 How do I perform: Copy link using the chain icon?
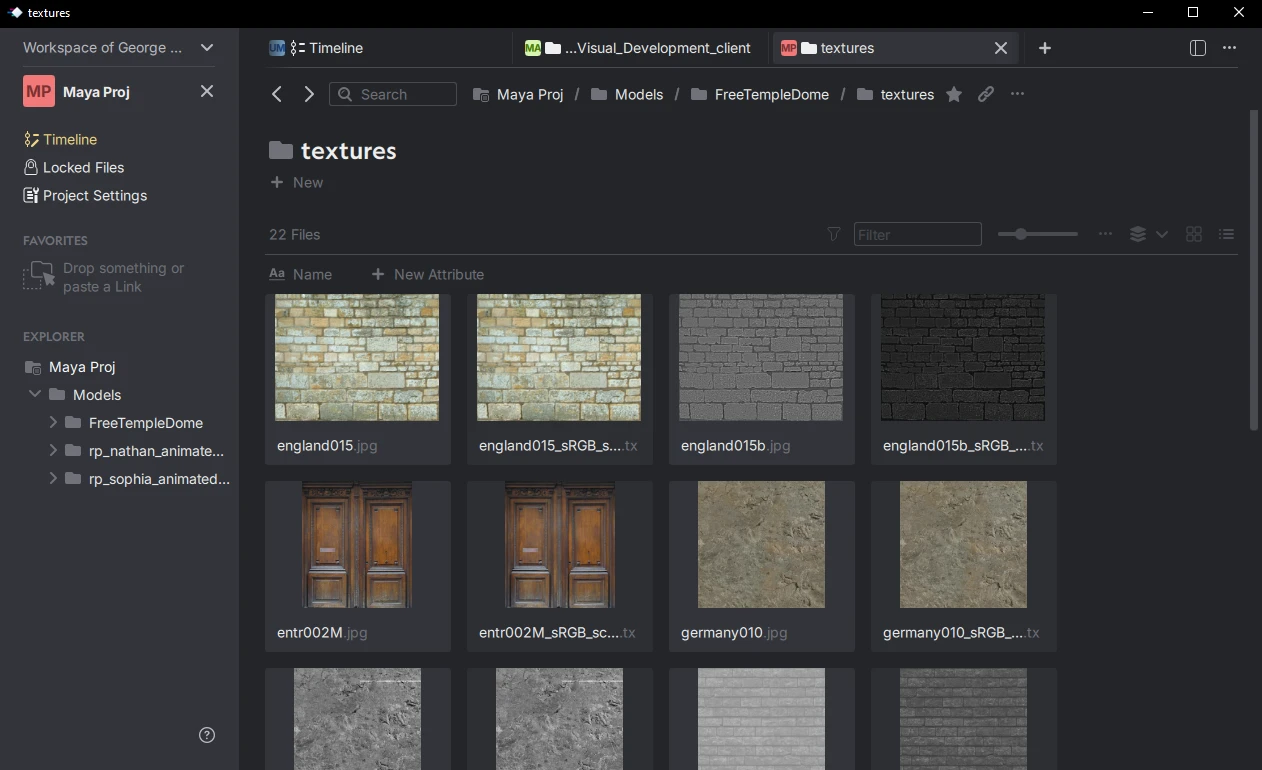[x=986, y=94]
